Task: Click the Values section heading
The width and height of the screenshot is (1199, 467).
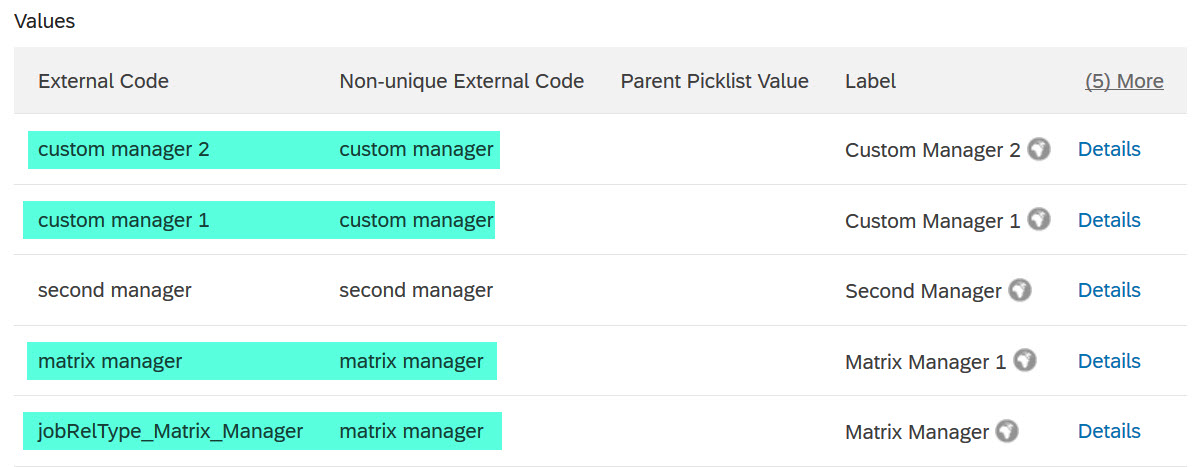Action: click(x=44, y=21)
